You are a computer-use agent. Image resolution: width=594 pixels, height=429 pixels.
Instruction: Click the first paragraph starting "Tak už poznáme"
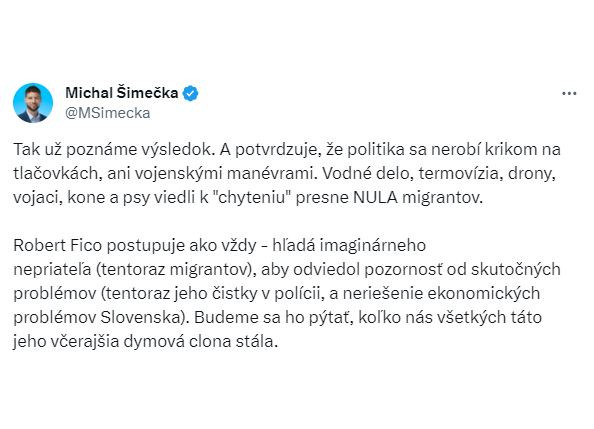point(287,173)
